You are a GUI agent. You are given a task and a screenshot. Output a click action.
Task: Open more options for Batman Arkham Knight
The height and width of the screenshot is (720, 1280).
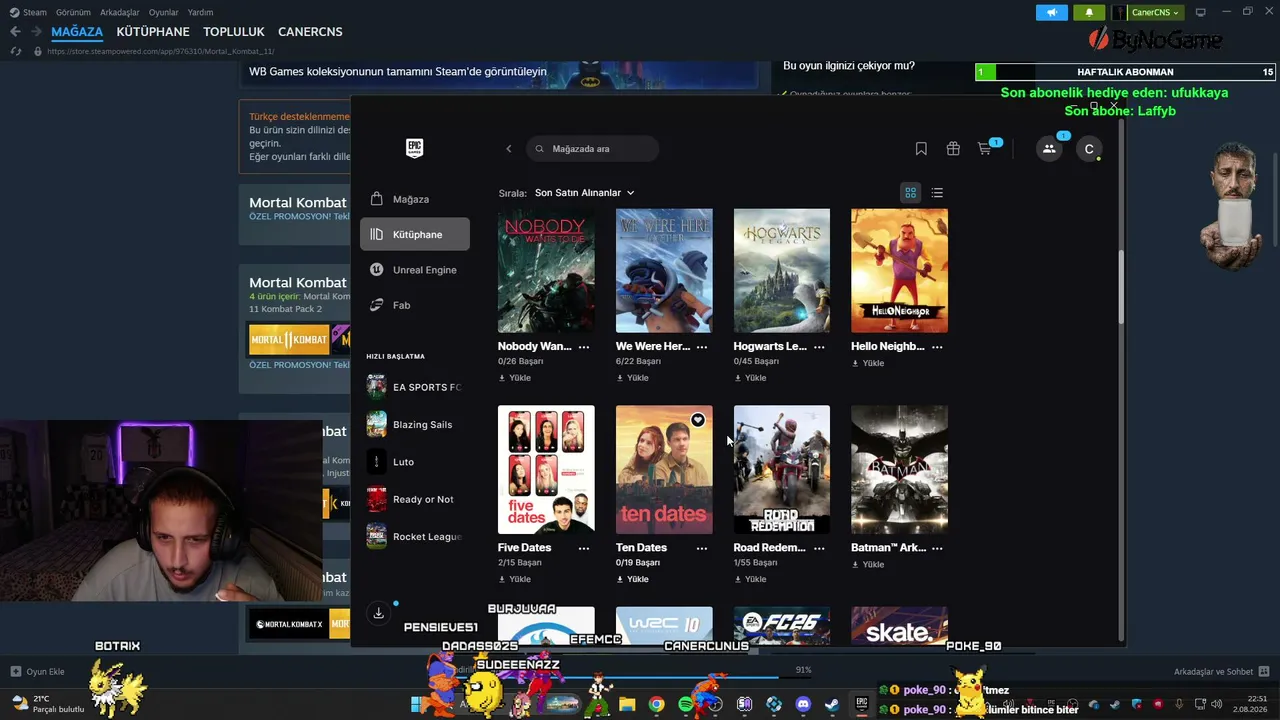coord(937,548)
